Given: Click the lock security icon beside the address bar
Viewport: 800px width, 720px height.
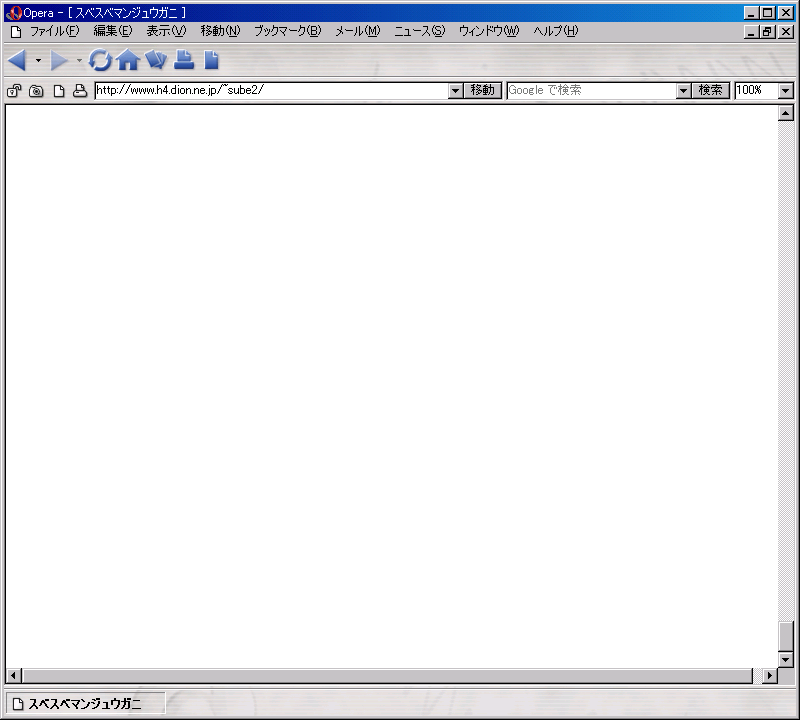Looking at the screenshot, I should 14,91.
